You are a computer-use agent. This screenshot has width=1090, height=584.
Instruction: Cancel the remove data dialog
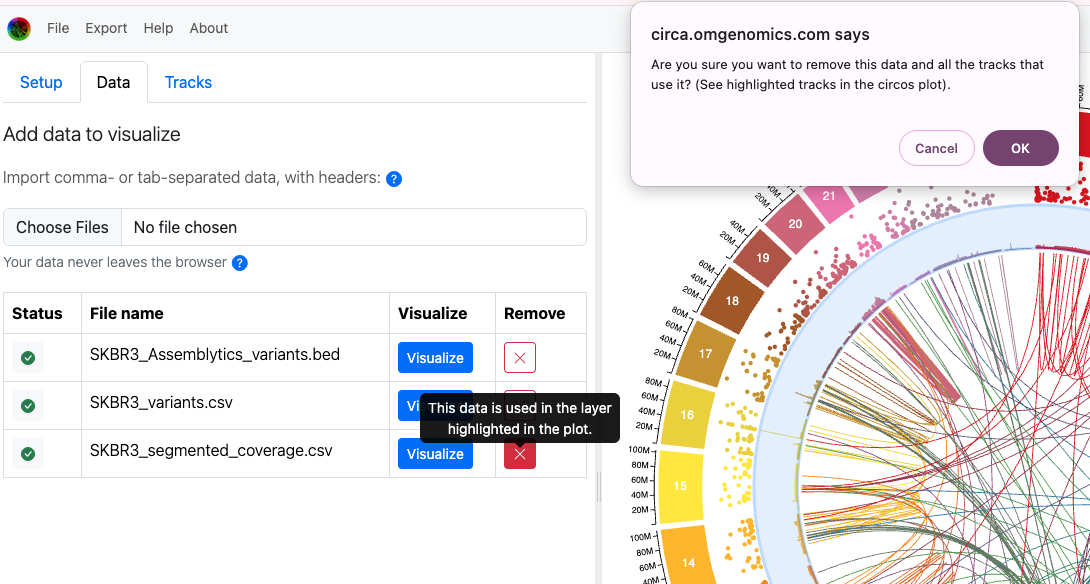pos(936,148)
